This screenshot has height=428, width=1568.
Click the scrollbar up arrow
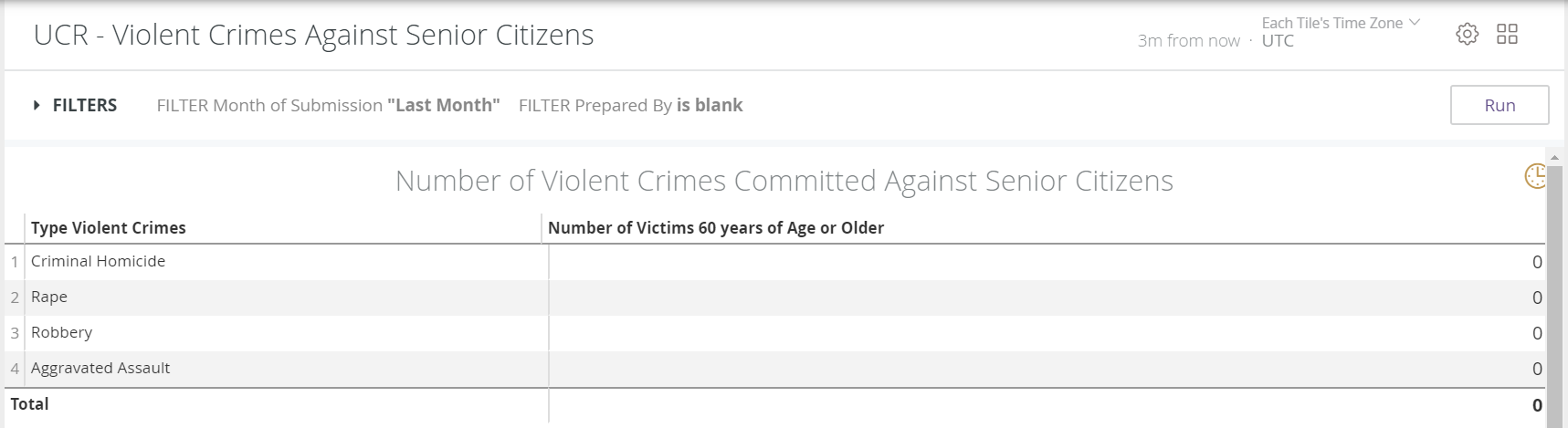(1554, 158)
